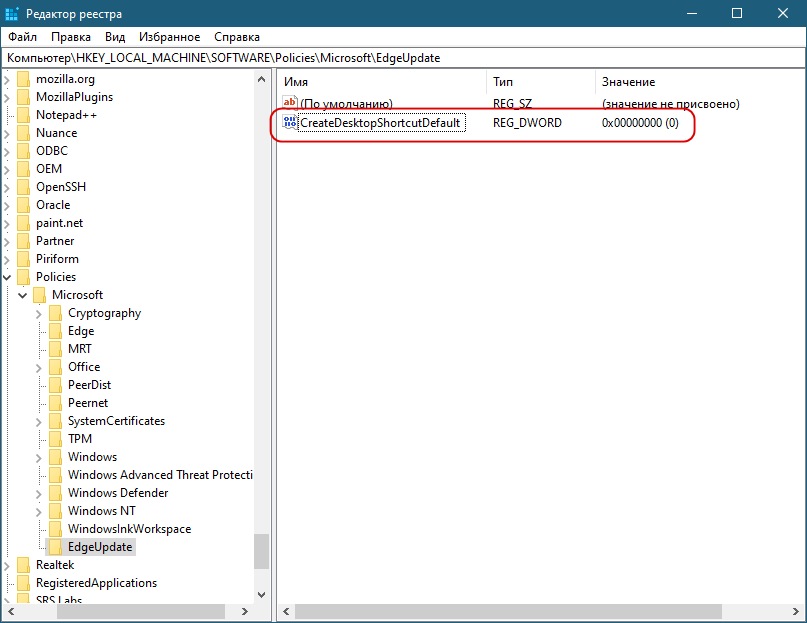Viewport: 807px width, 623px height.
Task: Expand the Windows key
Action: (x=39, y=457)
